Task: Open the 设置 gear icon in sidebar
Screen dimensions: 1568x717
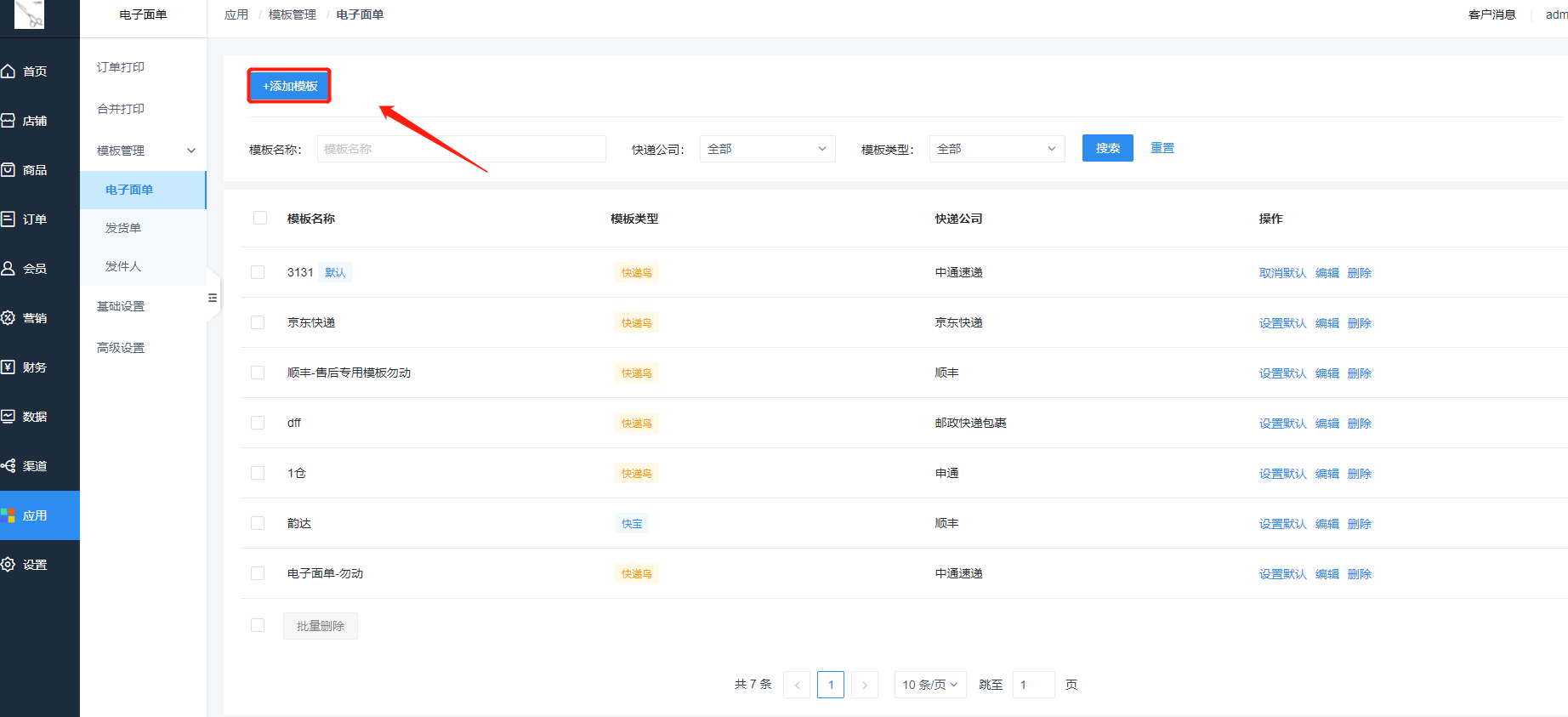Action: (x=9, y=565)
